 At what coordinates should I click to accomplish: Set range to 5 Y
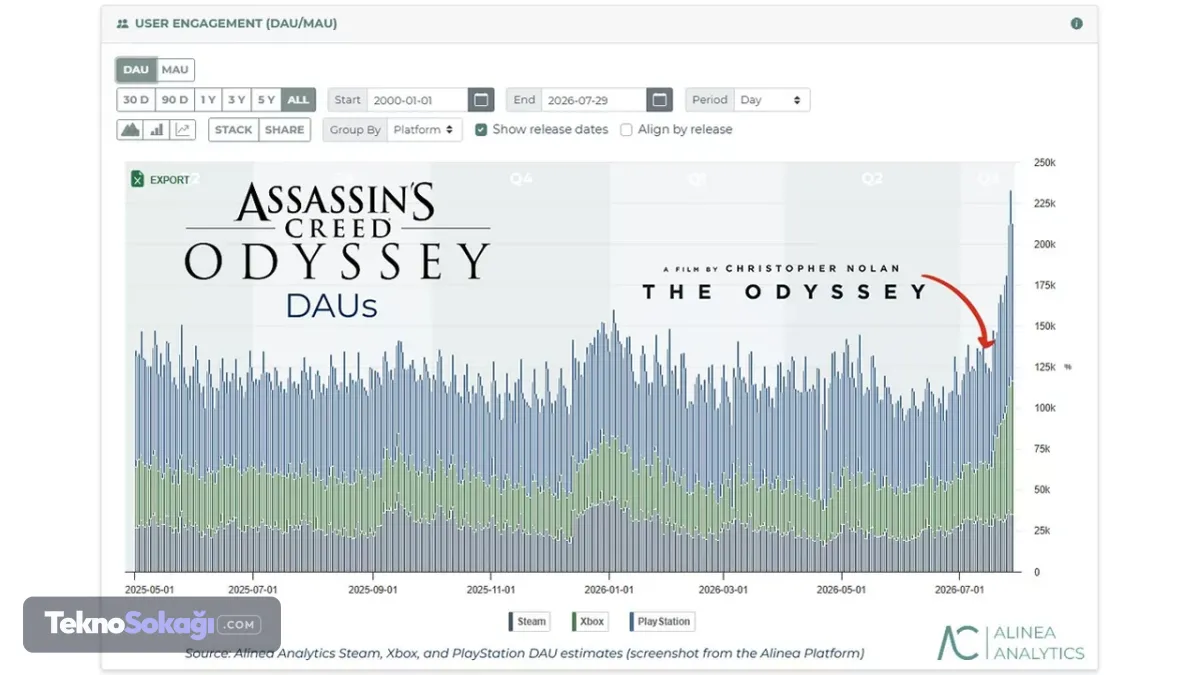(266, 100)
